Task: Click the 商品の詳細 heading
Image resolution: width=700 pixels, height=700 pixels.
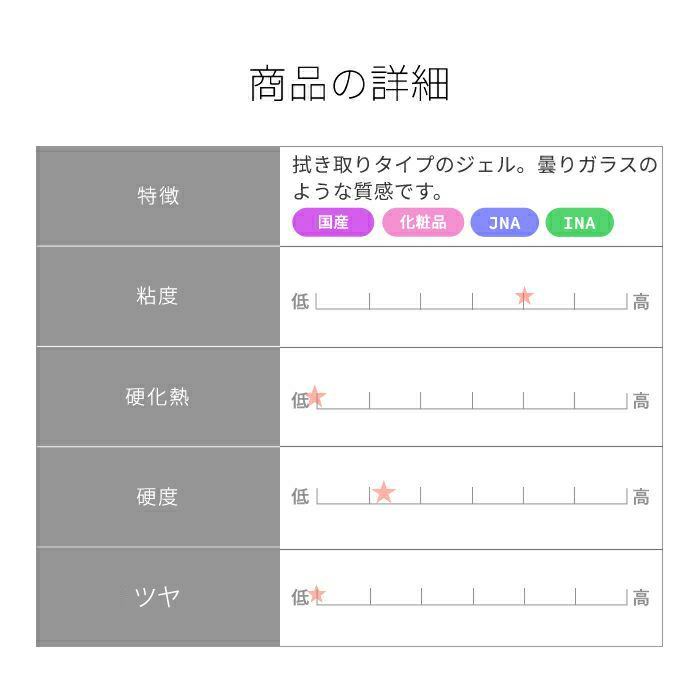Action: click(349, 83)
